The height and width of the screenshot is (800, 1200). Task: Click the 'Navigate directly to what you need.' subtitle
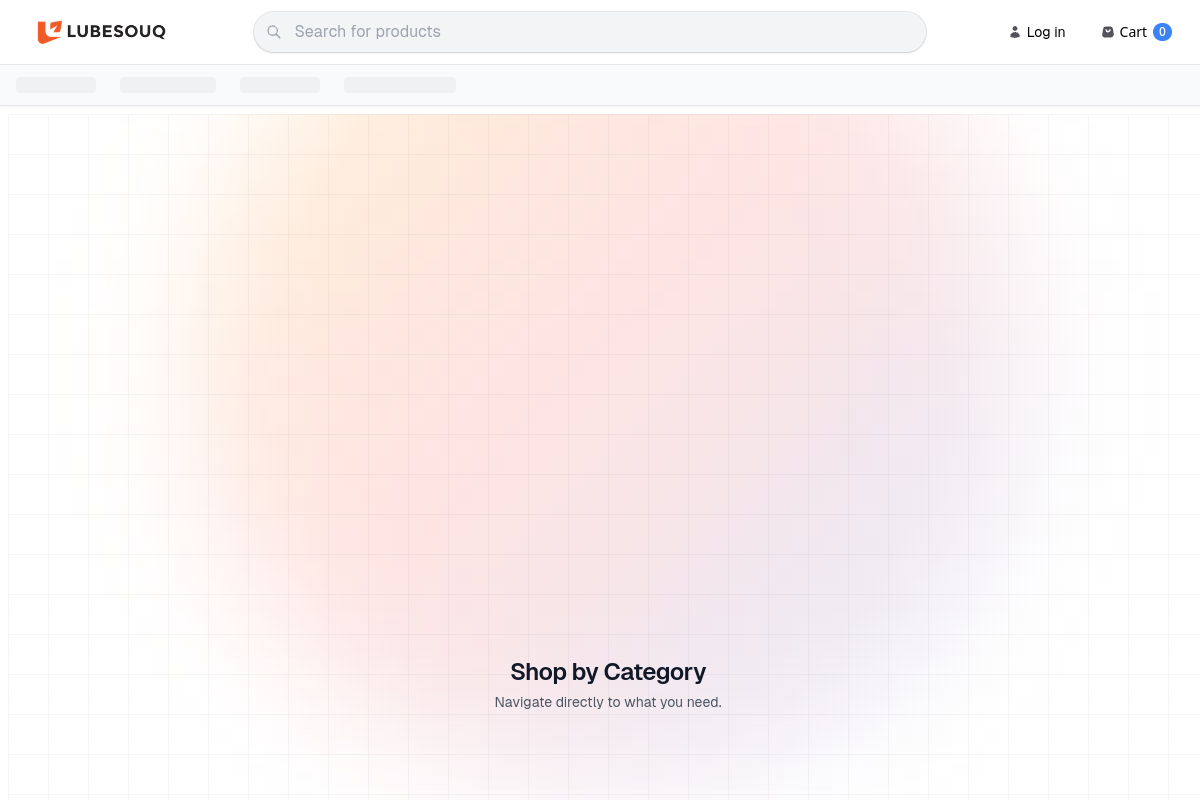(x=607, y=702)
